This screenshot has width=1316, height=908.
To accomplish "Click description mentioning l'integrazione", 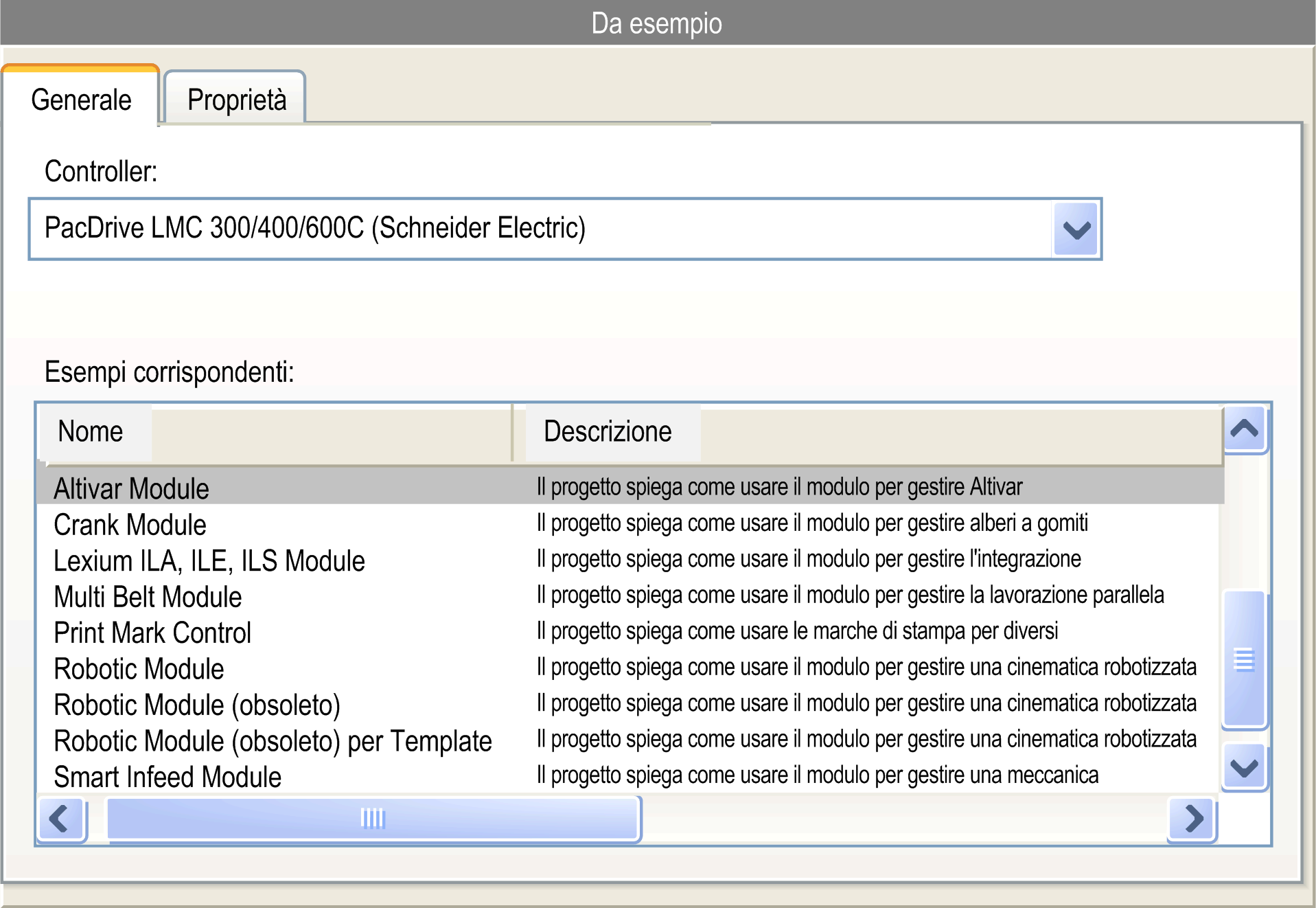I will click(809, 559).
